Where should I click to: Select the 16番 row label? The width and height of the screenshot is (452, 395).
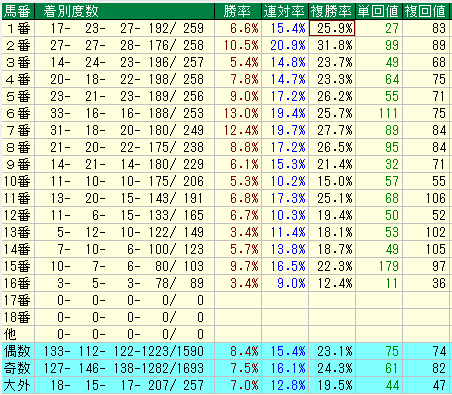coord(18,283)
